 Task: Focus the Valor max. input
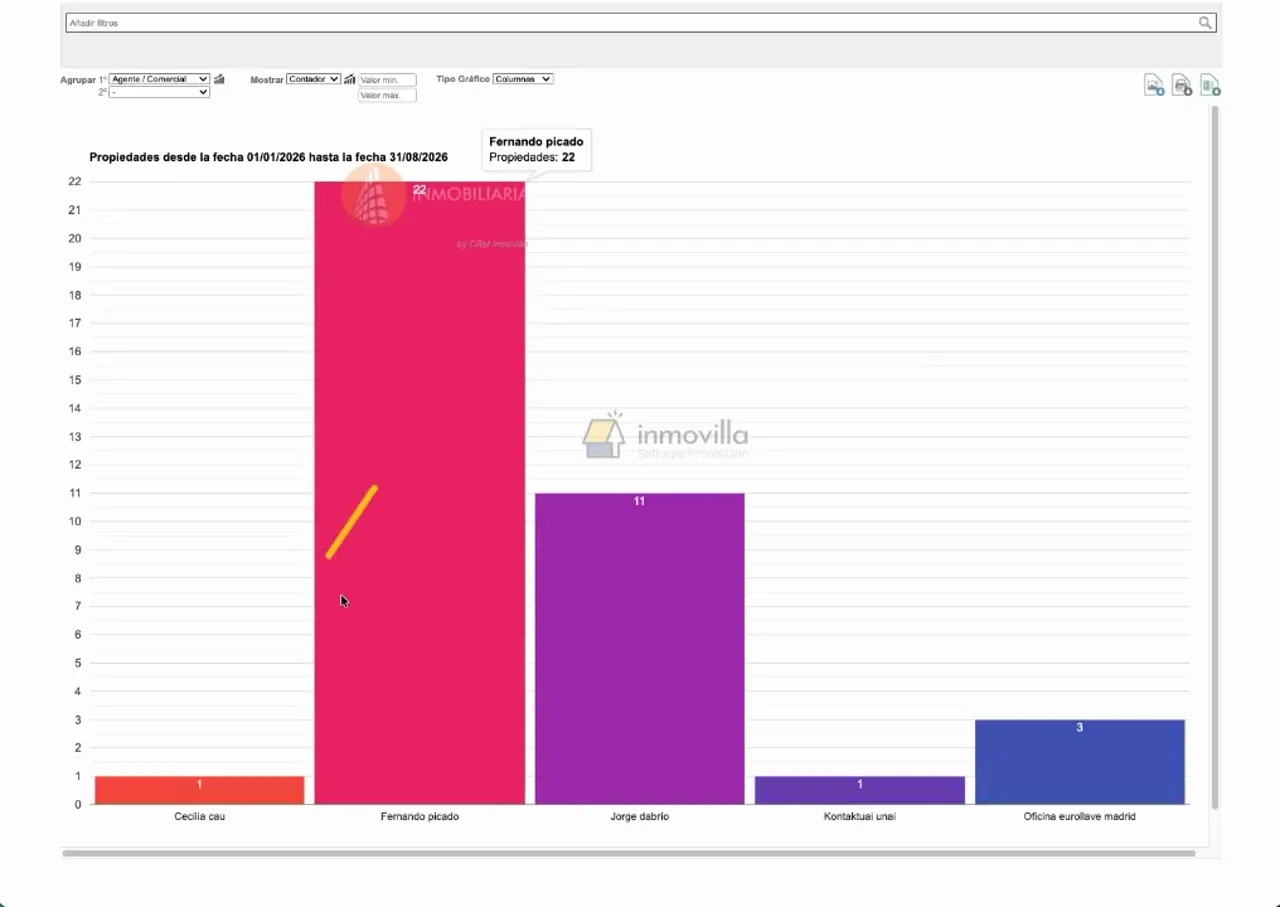[387, 96]
